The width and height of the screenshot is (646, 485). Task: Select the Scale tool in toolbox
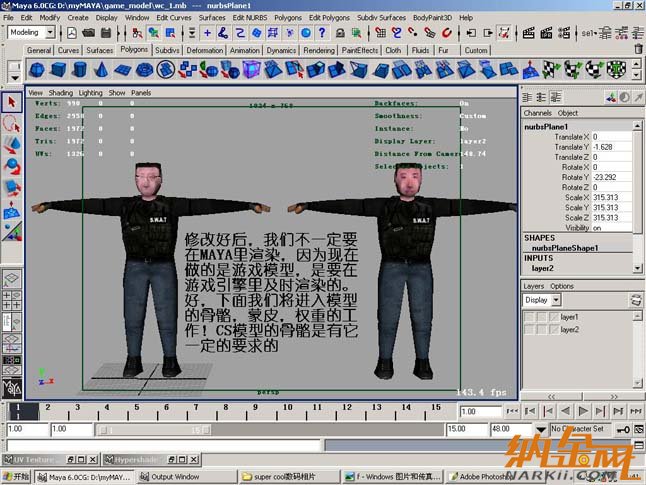(x=12, y=187)
